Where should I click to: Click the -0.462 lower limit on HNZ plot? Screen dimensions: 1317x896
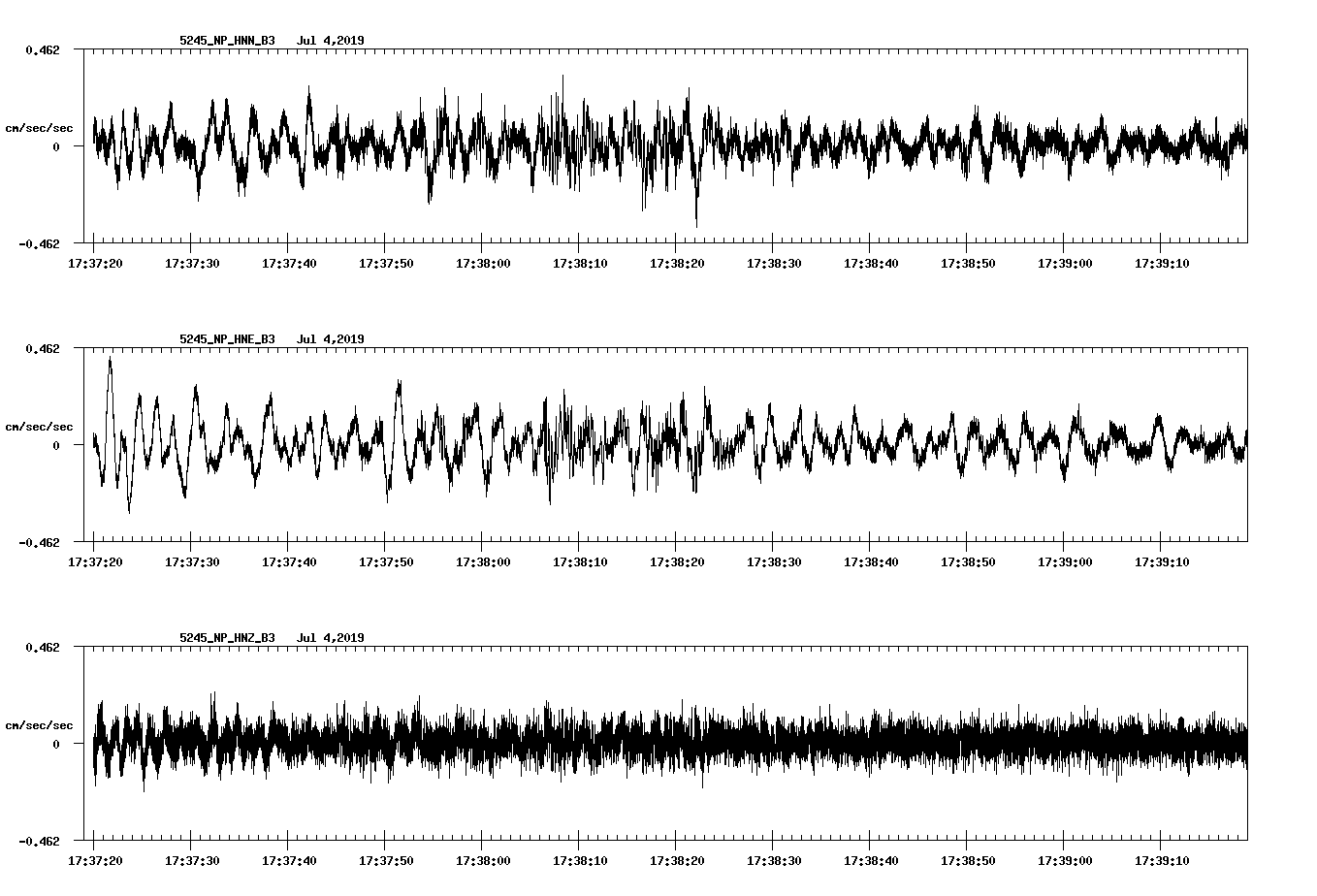pyautogui.click(x=39, y=842)
